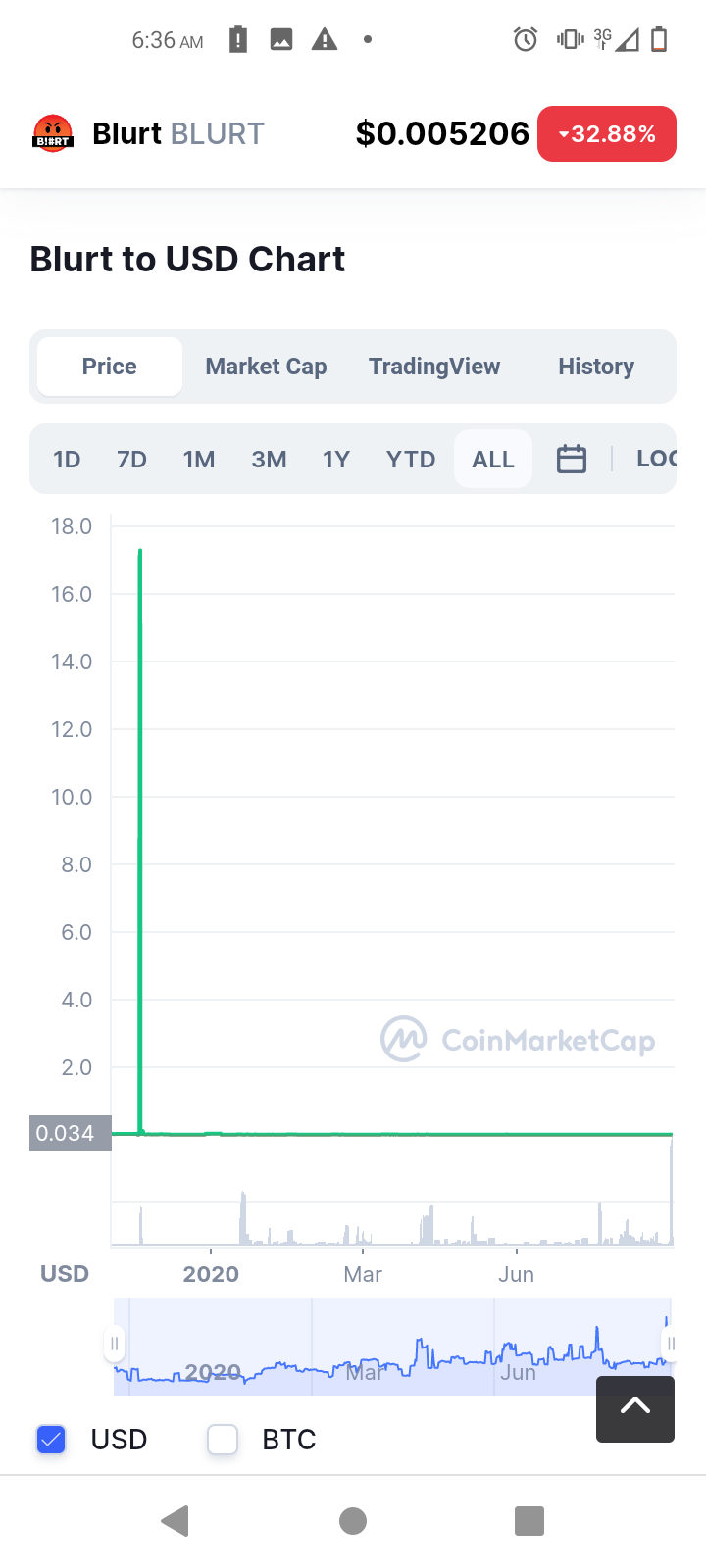Image resolution: width=706 pixels, height=1568 pixels.
Task: Open the History tab
Action: coord(596,367)
